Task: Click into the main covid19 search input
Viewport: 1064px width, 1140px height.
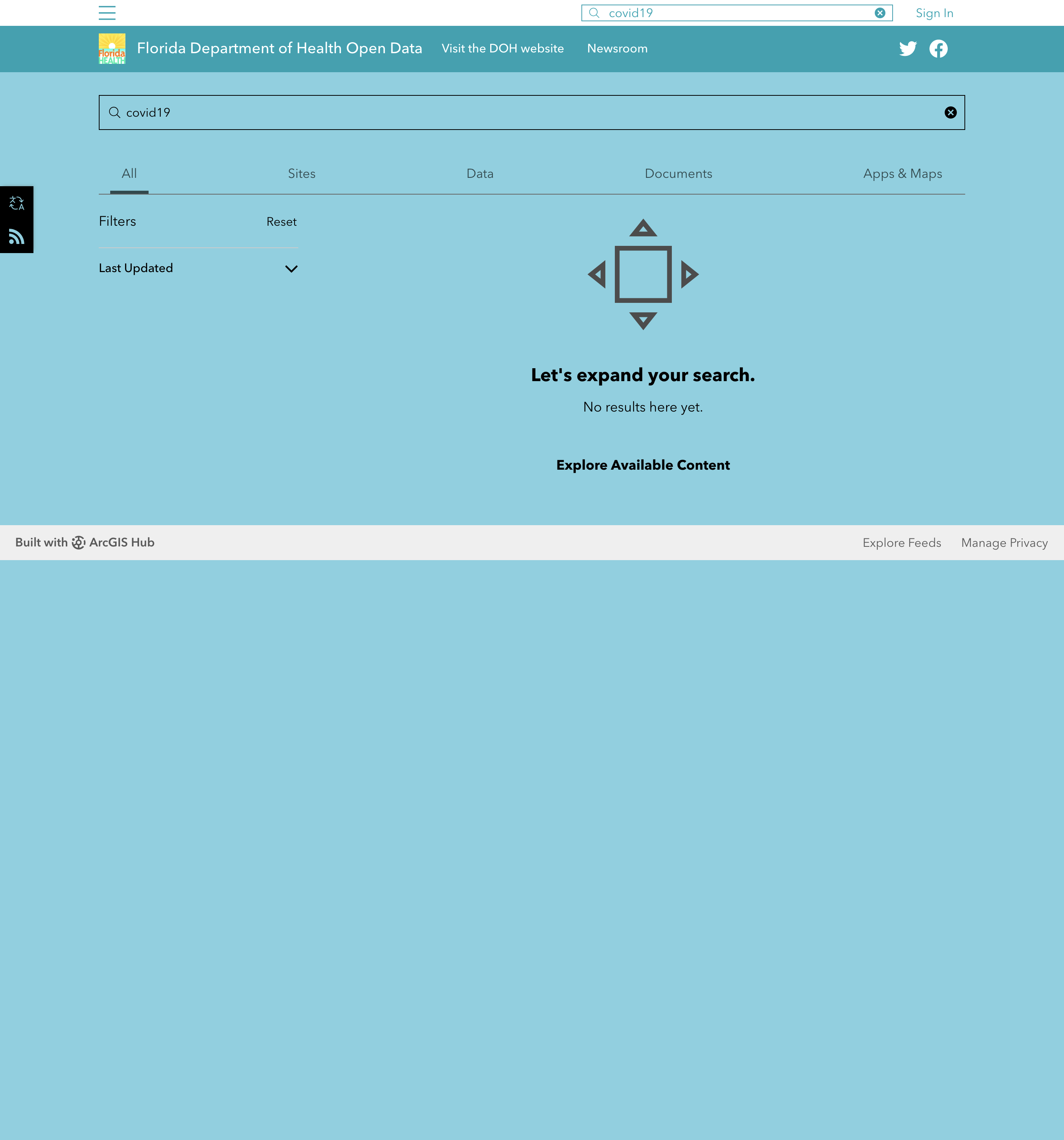Action: (x=516, y=112)
